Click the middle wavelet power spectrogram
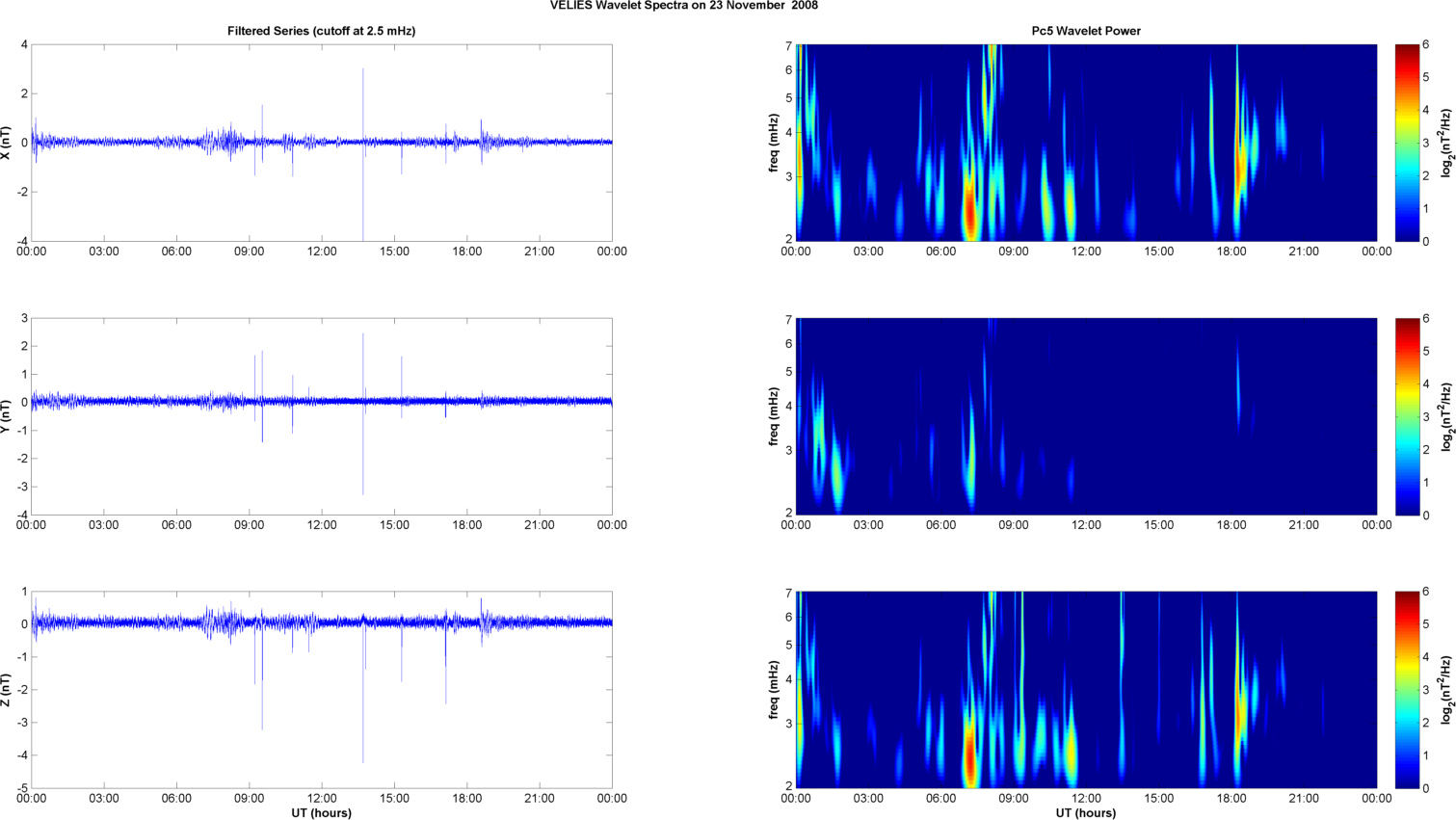The width and height of the screenshot is (1456, 820). click(1086, 416)
